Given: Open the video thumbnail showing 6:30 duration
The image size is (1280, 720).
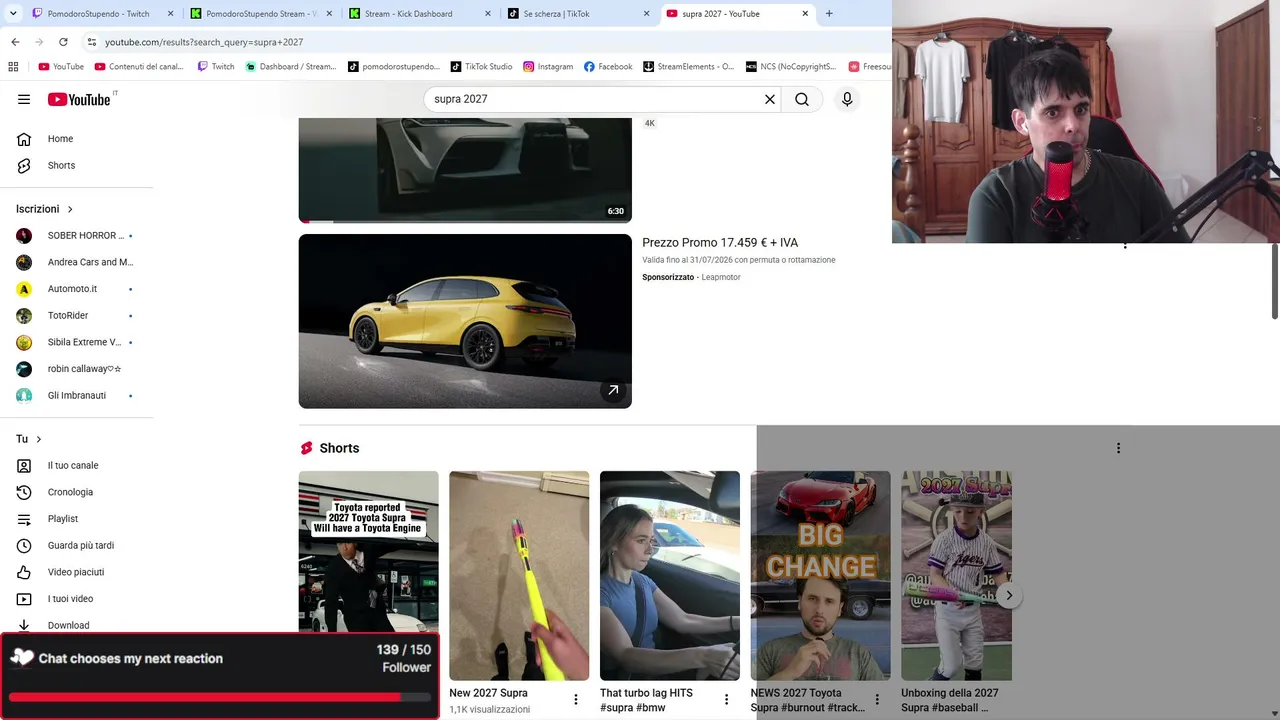Looking at the screenshot, I should (x=465, y=170).
